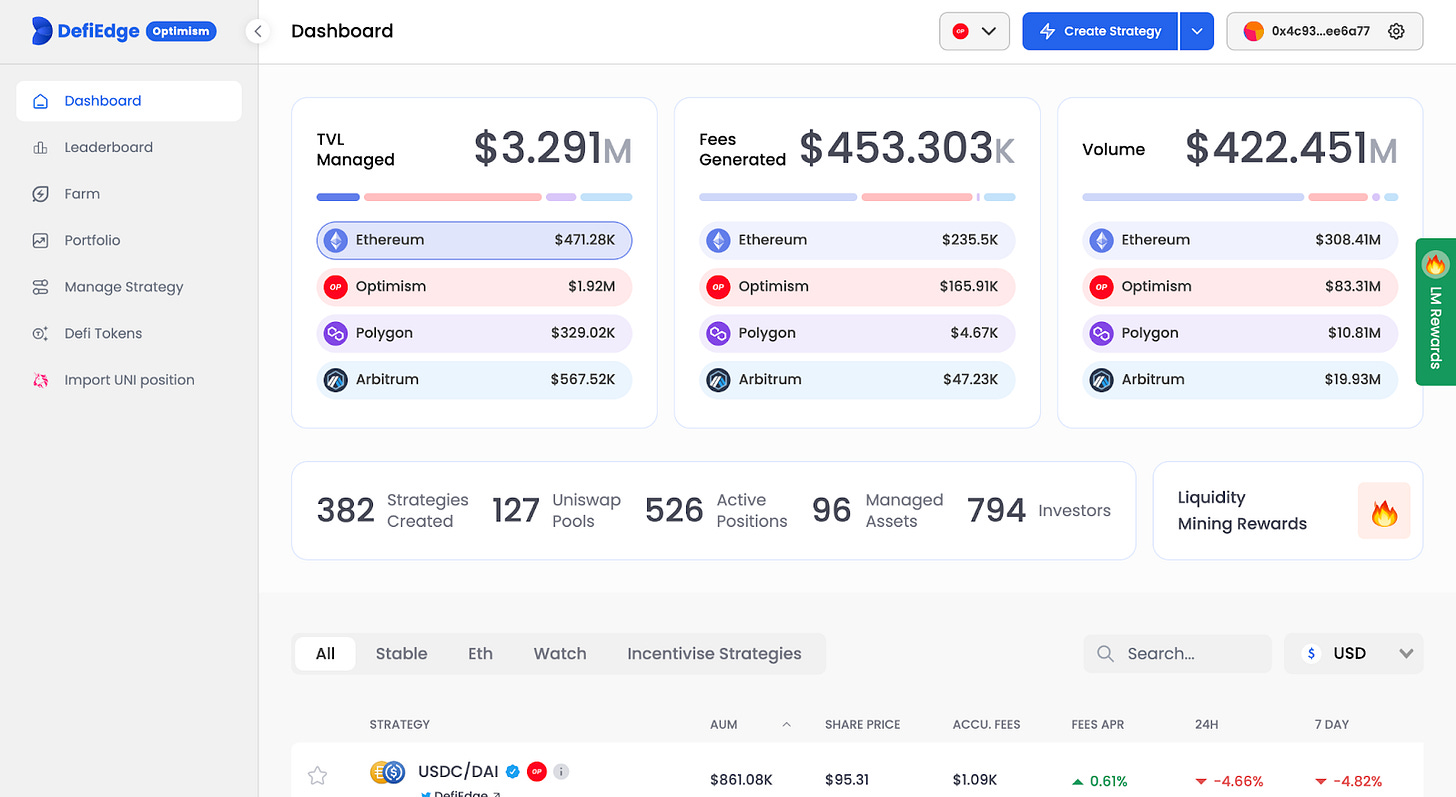Select the Watch tab

coord(560,654)
